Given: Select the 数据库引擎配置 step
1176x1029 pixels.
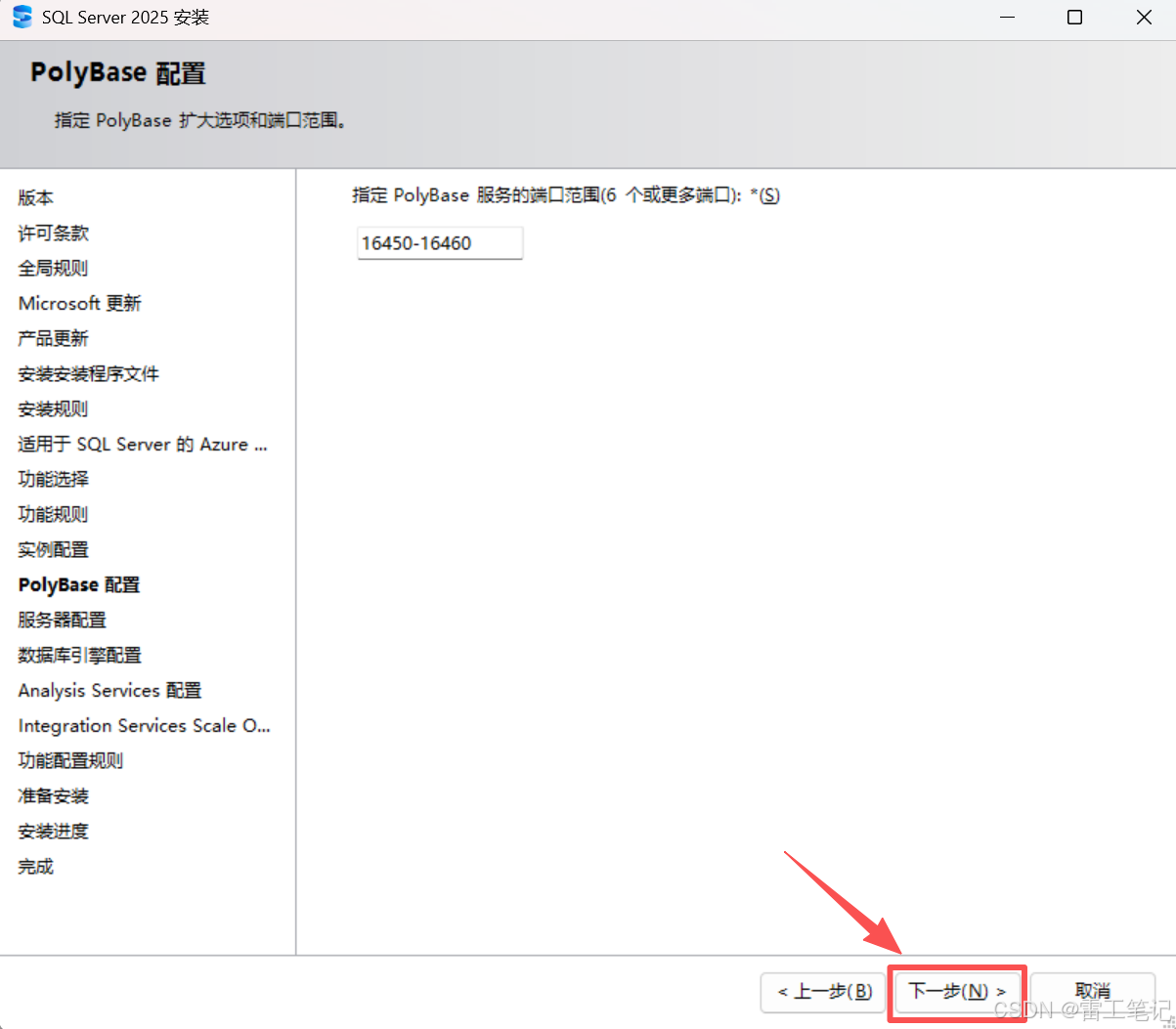Looking at the screenshot, I should (80, 655).
